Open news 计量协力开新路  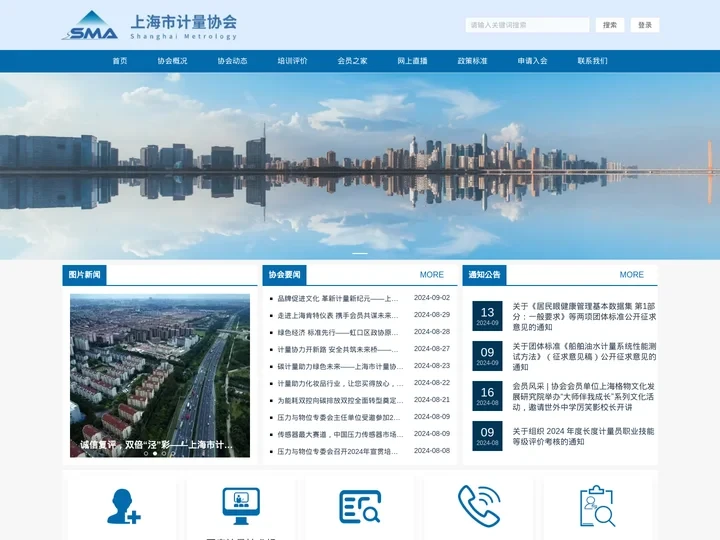coord(338,349)
